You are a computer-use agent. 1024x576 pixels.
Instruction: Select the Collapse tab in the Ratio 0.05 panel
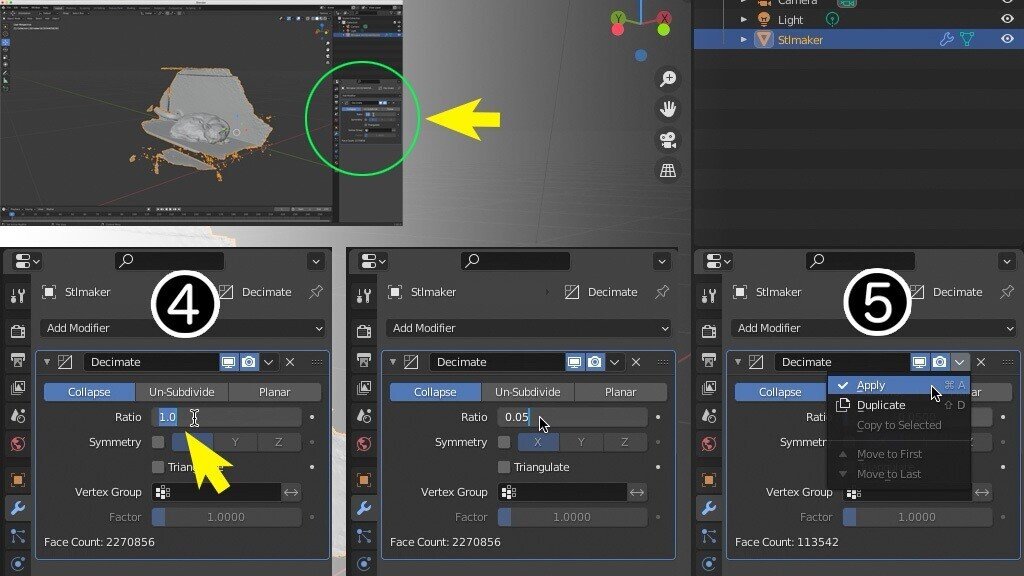tap(435, 392)
